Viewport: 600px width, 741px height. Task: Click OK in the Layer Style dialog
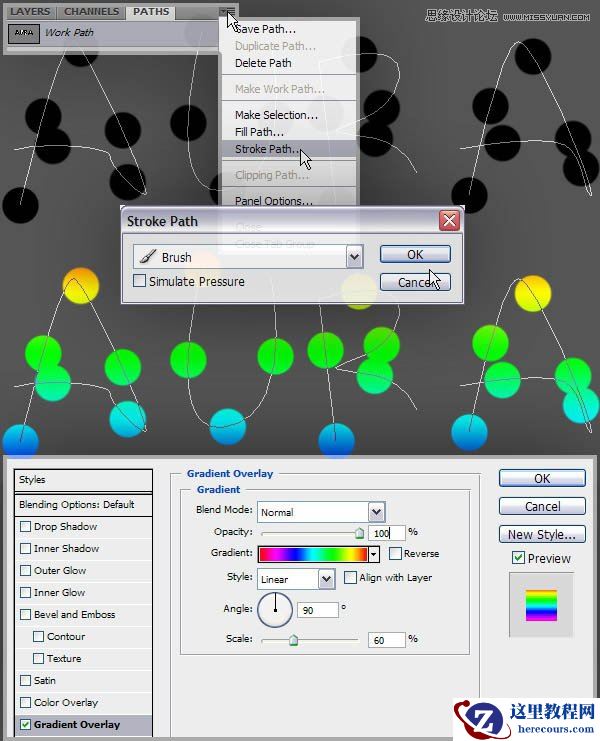542,478
